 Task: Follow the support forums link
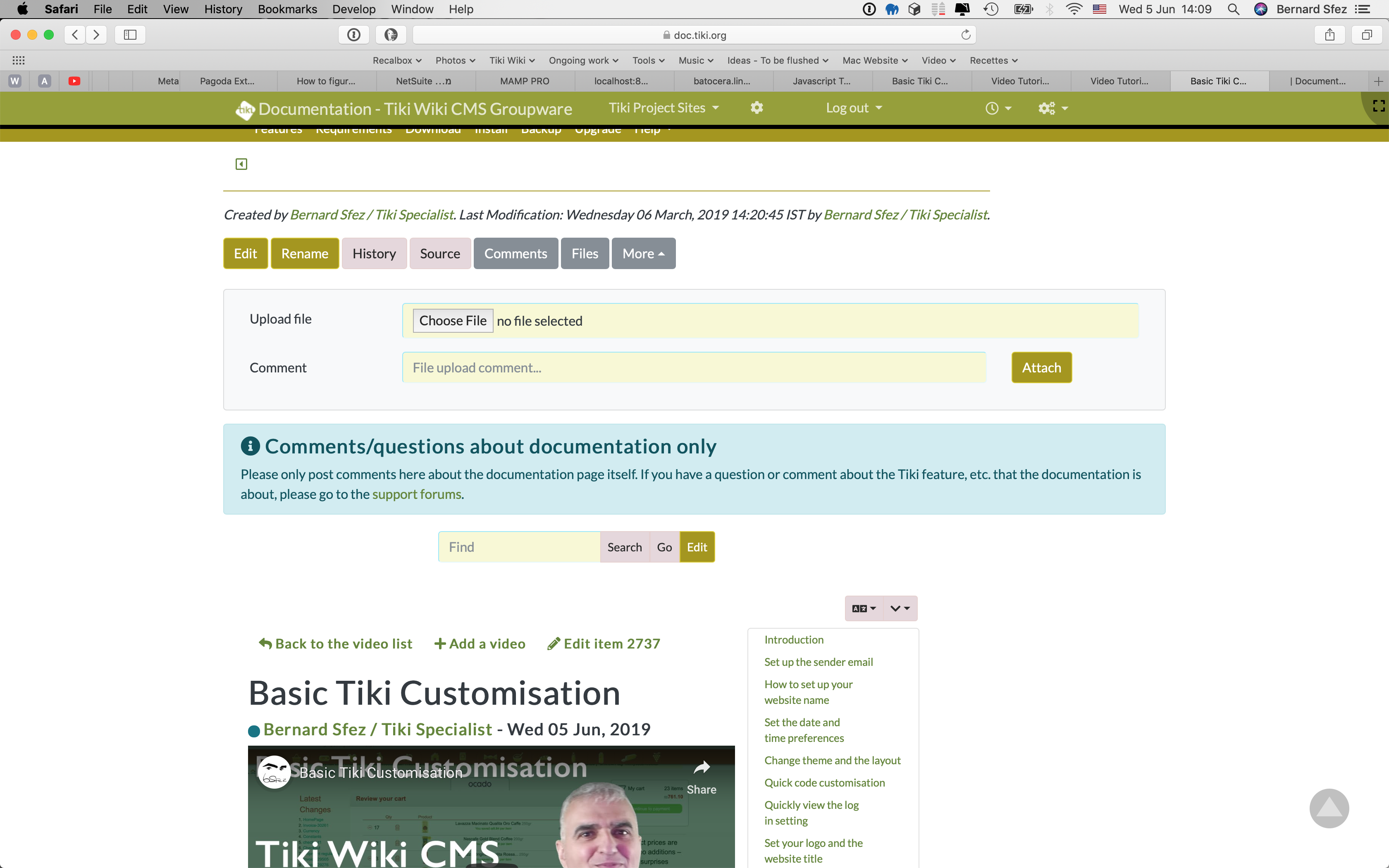pyautogui.click(x=417, y=494)
